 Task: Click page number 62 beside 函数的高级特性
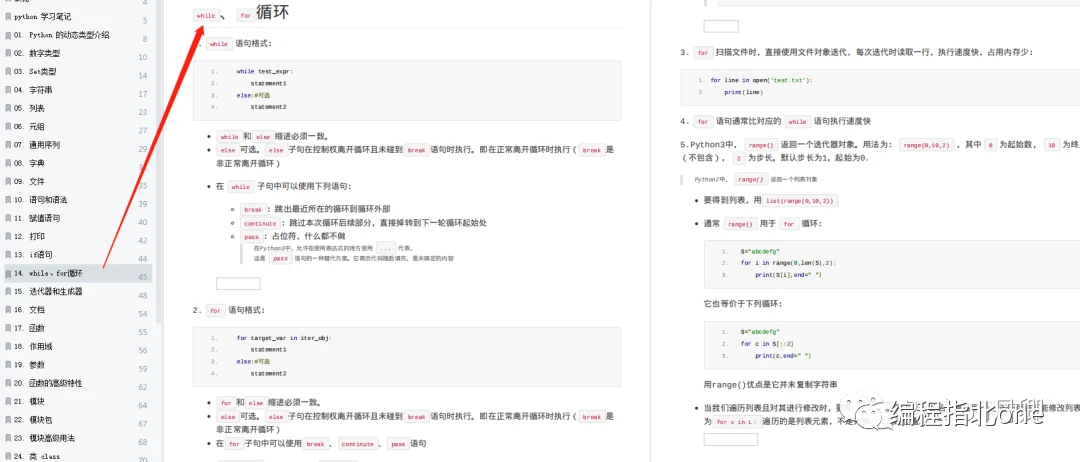tap(143, 387)
